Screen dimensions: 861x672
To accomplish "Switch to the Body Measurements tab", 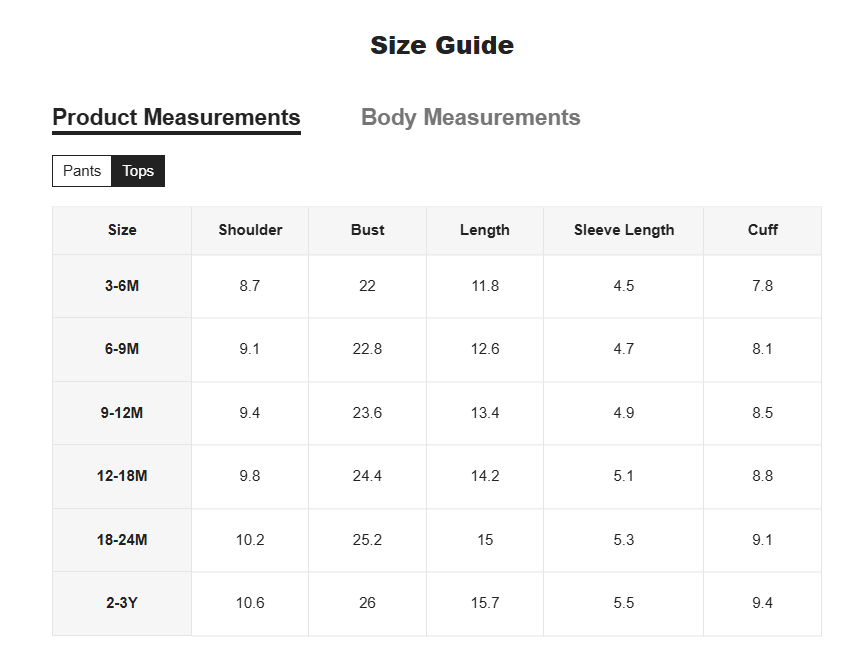I will point(471,117).
